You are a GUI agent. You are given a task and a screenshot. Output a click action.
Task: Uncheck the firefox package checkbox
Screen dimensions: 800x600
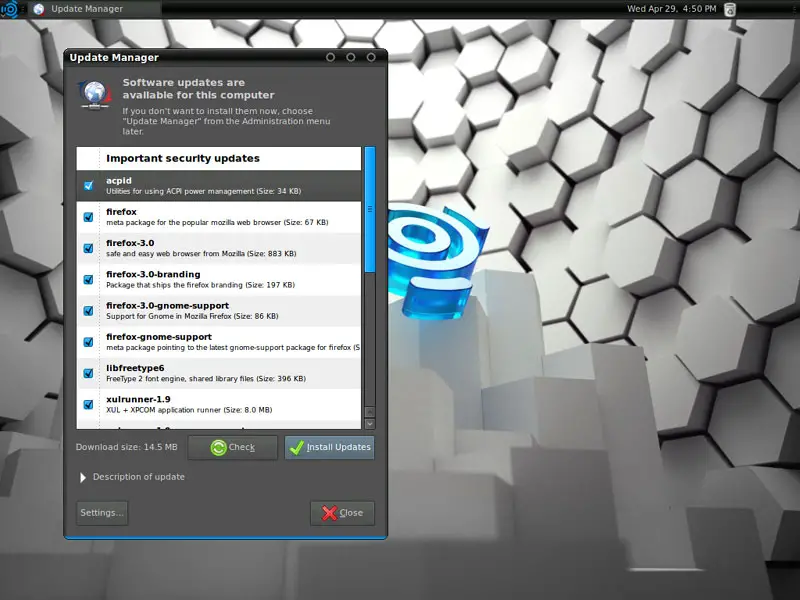pyautogui.click(x=88, y=217)
